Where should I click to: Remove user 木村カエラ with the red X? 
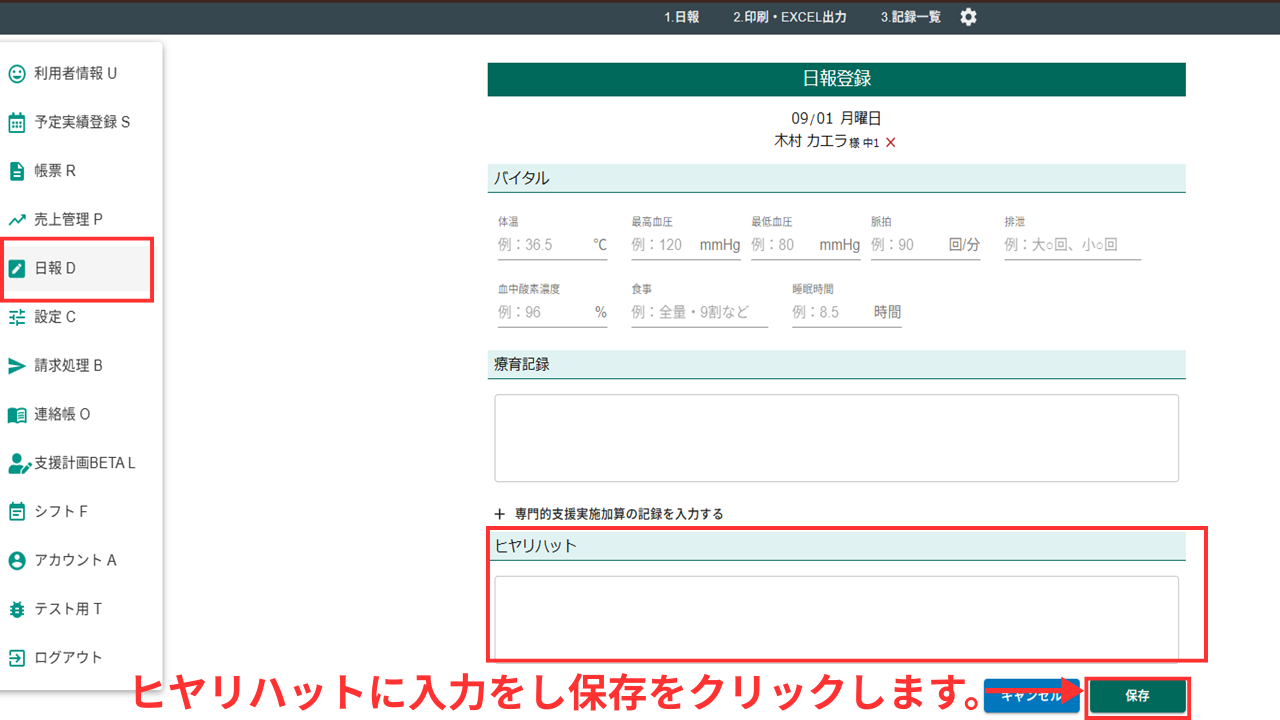pyautogui.click(x=891, y=143)
